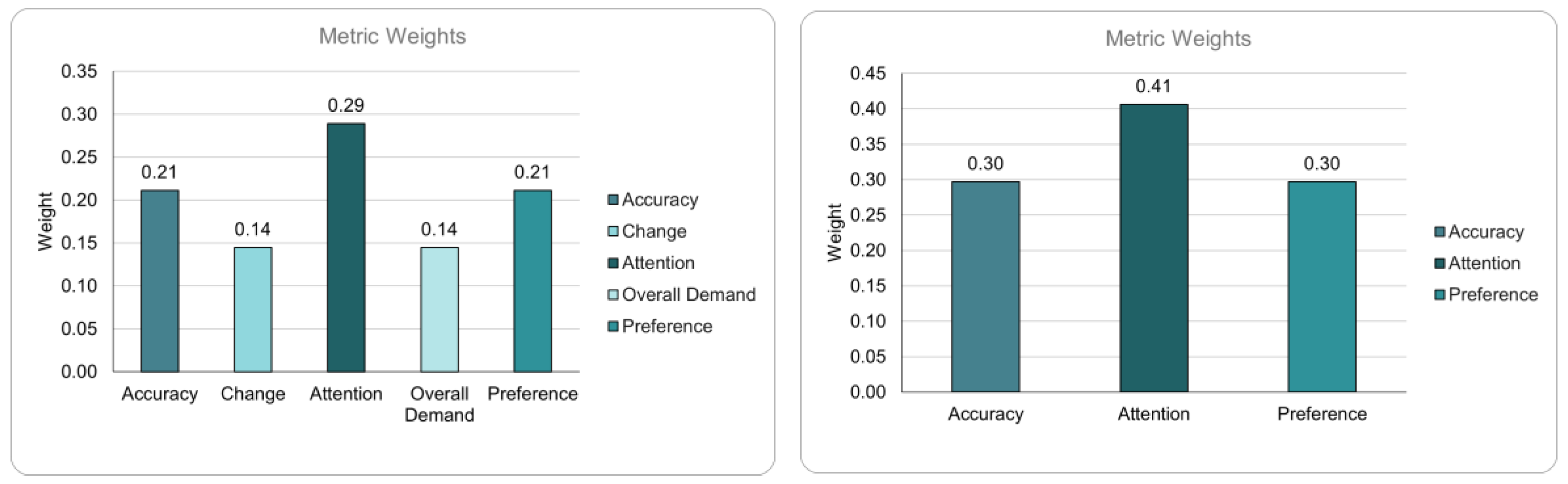
Task: Click the 0.29 data label
Action: click(x=346, y=106)
